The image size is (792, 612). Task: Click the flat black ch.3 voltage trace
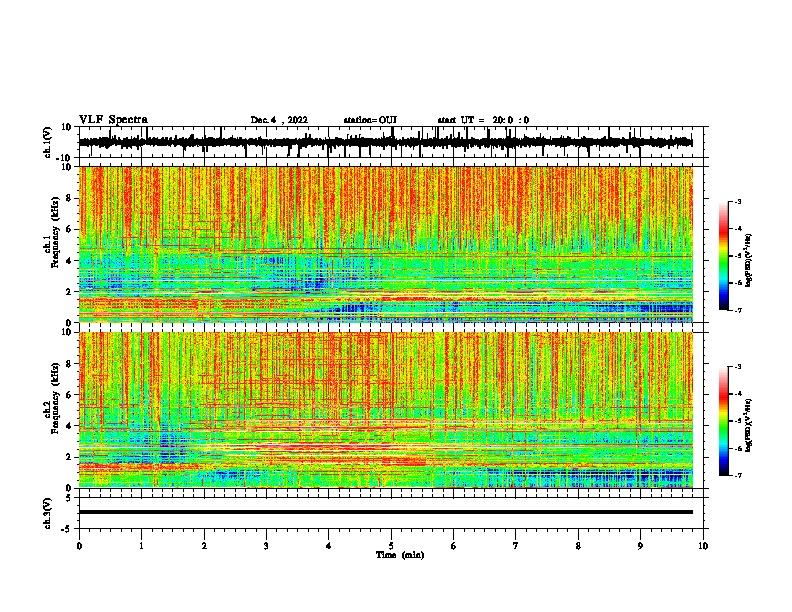coord(386,512)
